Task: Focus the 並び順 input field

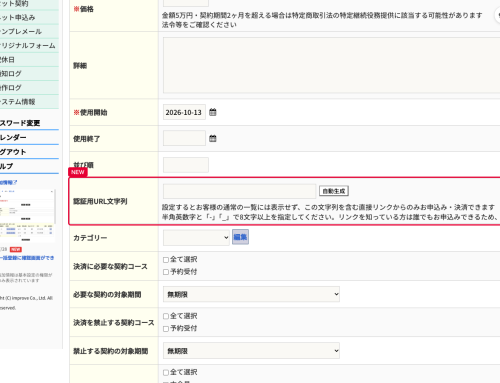Action: (x=186, y=165)
